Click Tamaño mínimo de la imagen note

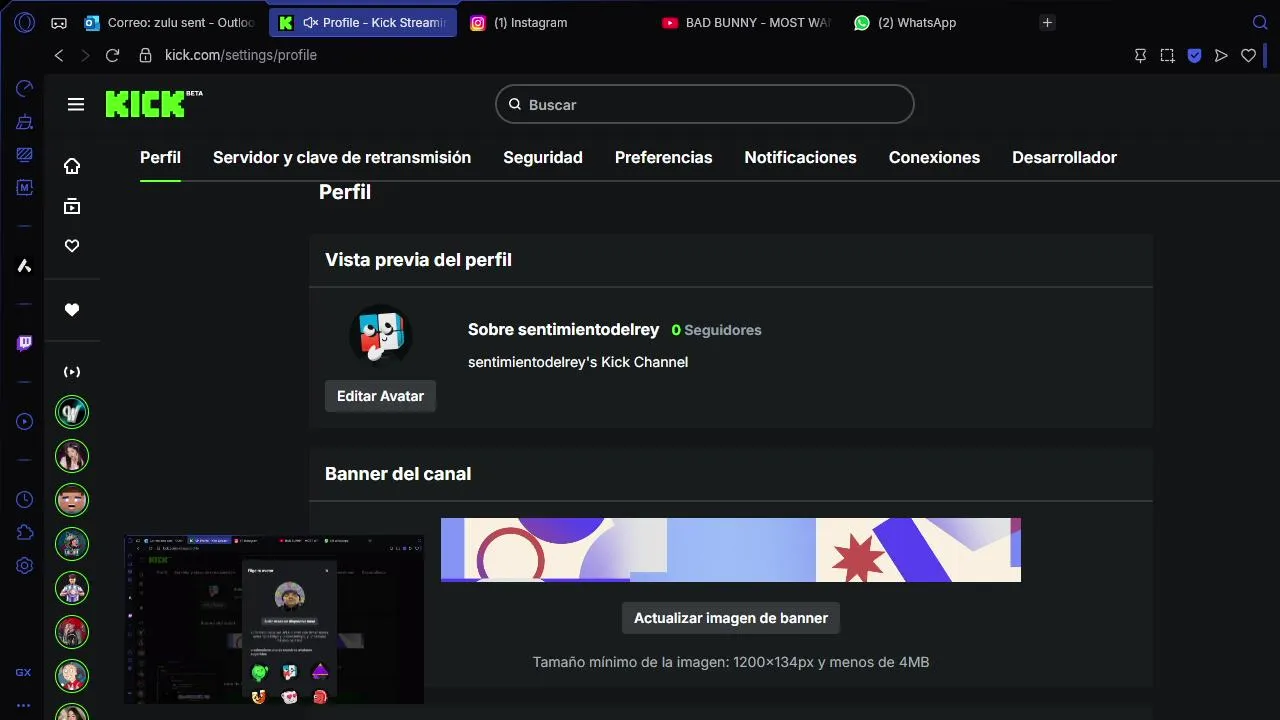[731, 662]
